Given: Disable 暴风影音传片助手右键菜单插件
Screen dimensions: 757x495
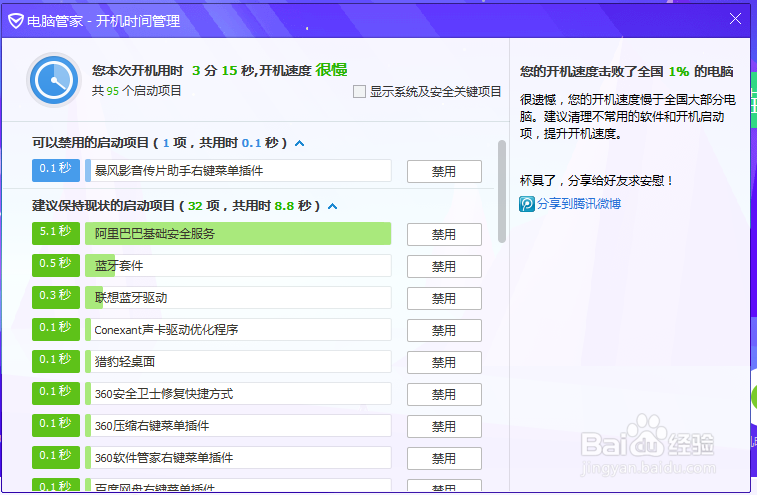Looking at the screenshot, I should [444, 171].
